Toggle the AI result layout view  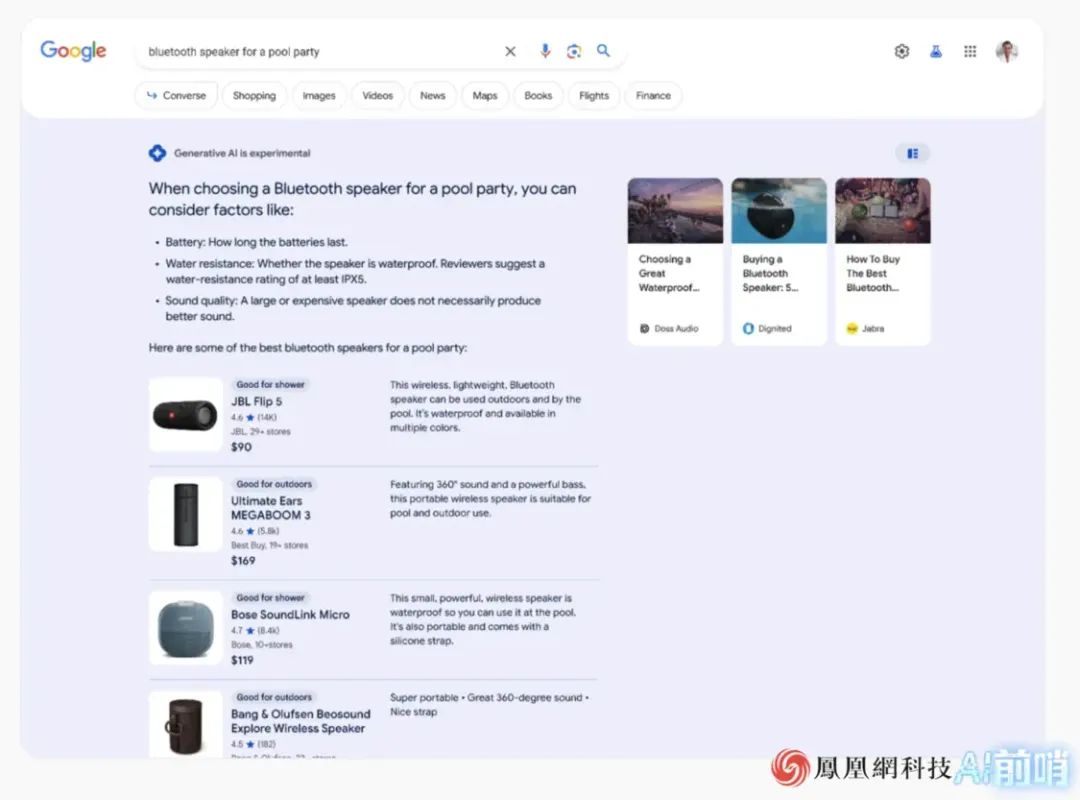click(x=912, y=153)
